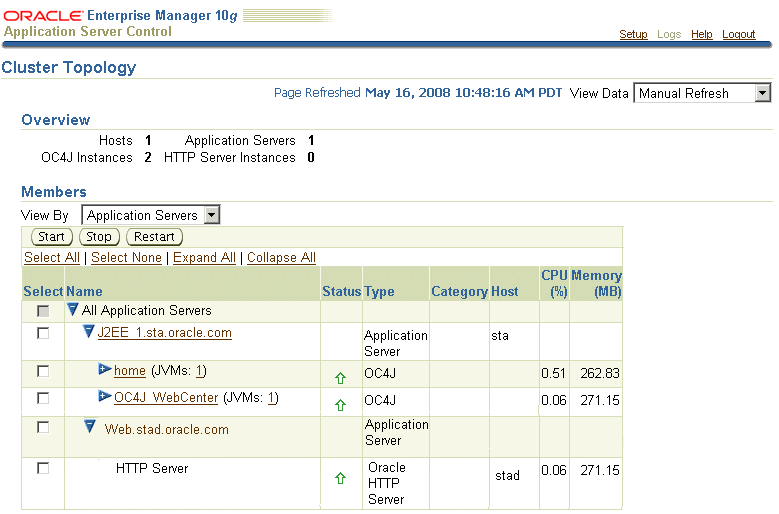This screenshot has width=779, height=514.
Task: Click the Select All link
Action: pos(52,257)
